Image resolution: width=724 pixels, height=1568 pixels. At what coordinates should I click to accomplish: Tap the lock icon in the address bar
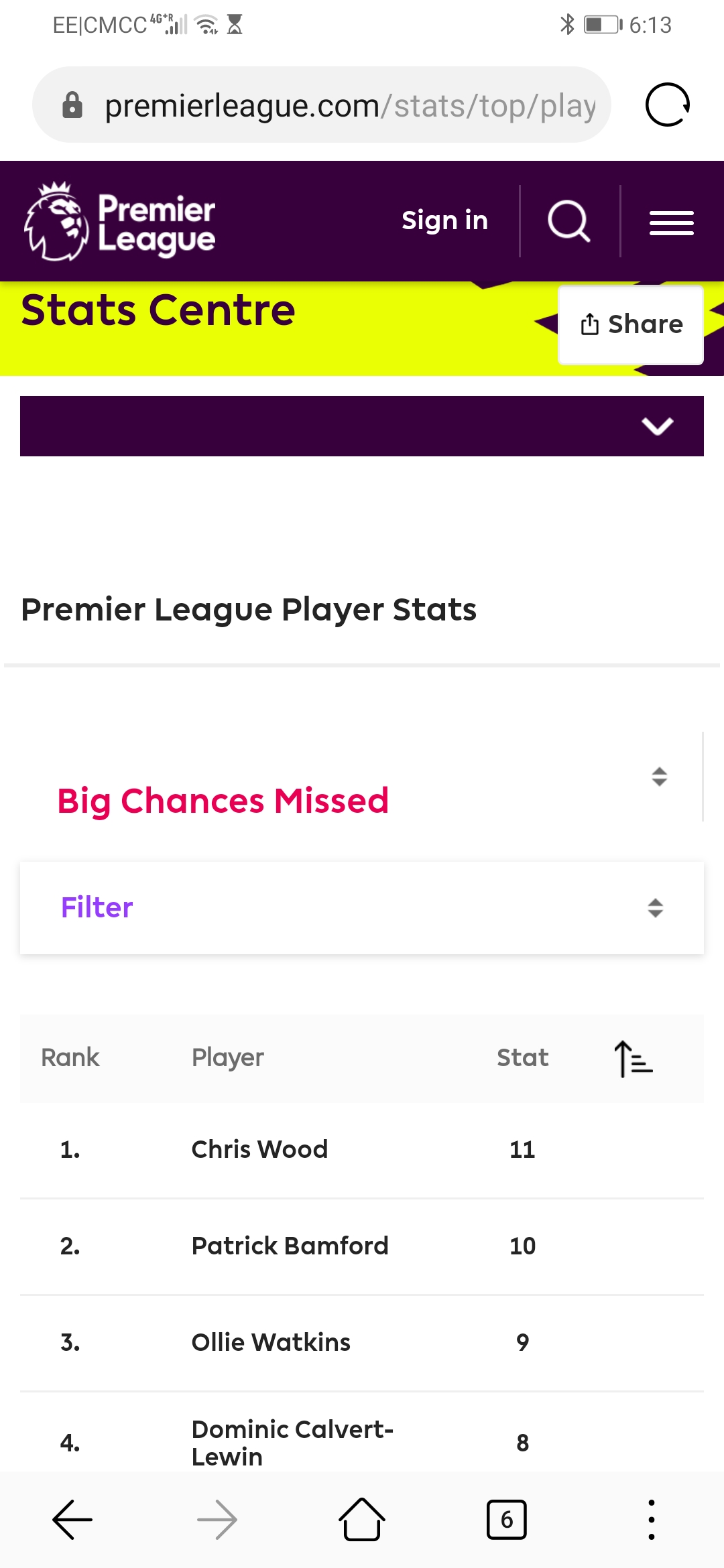point(72,105)
